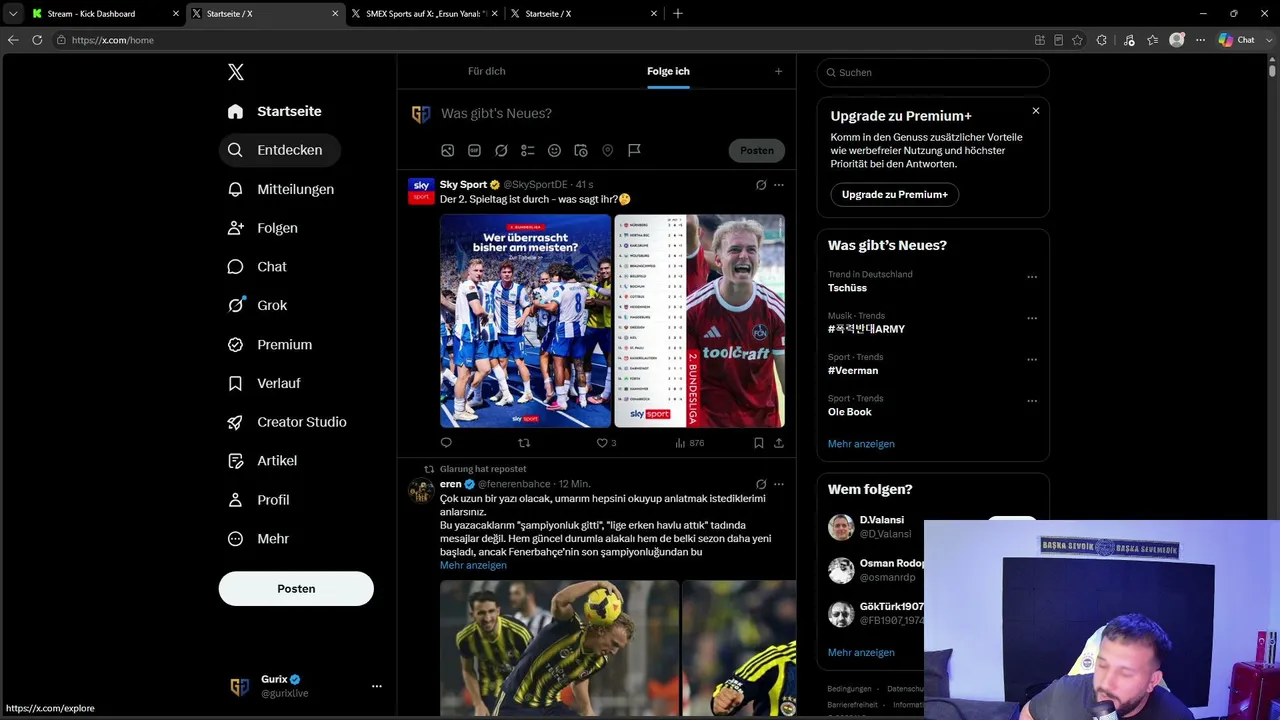Click the X logo above Startseite
This screenshot has height=720, width=1280.
pos(236,72)
